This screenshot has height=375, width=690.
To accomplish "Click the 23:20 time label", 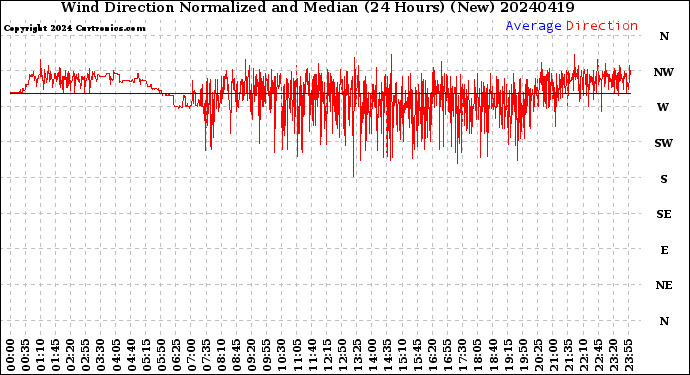I will (x=613, y=355).
